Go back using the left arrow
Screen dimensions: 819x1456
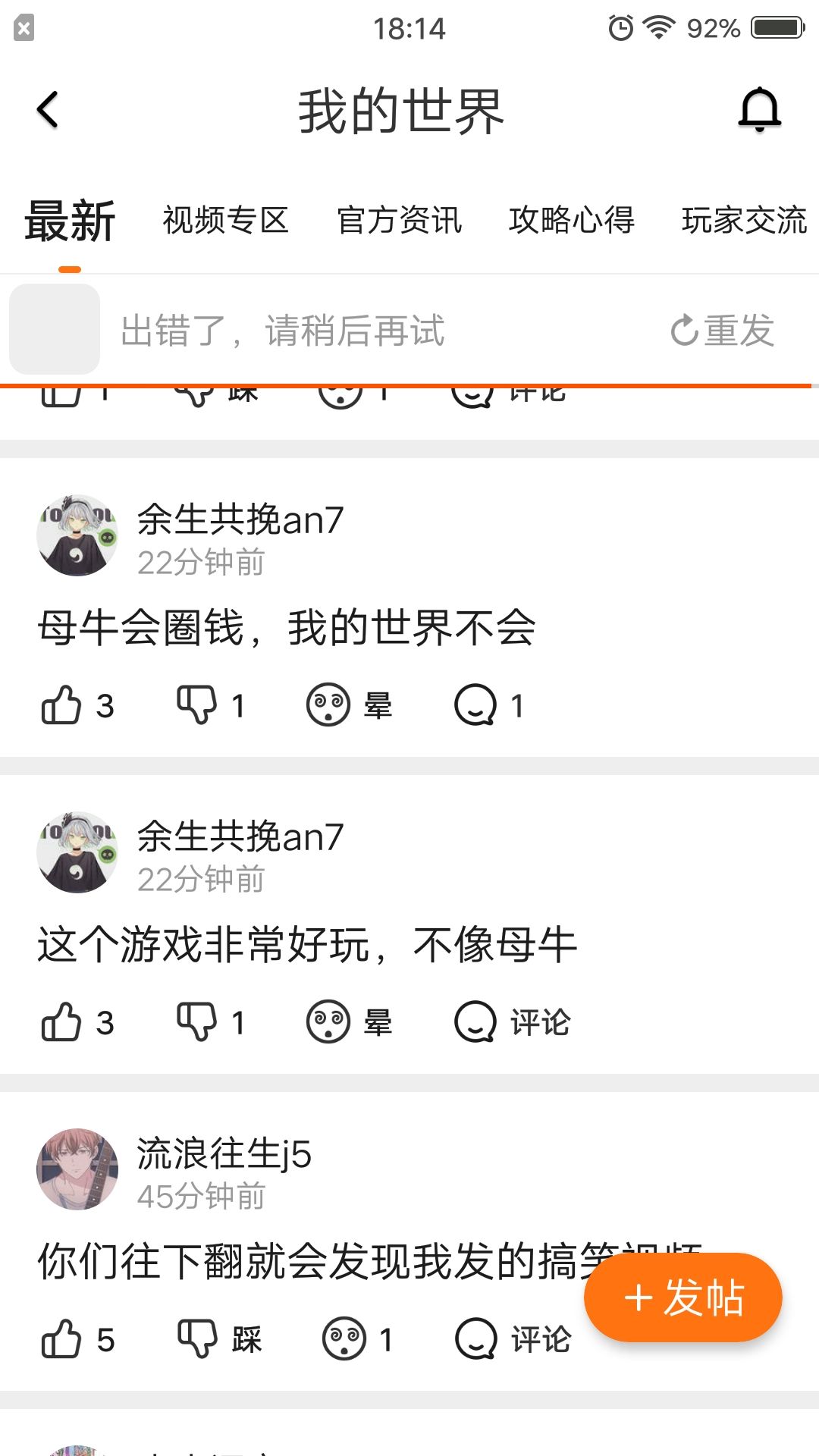48,110
